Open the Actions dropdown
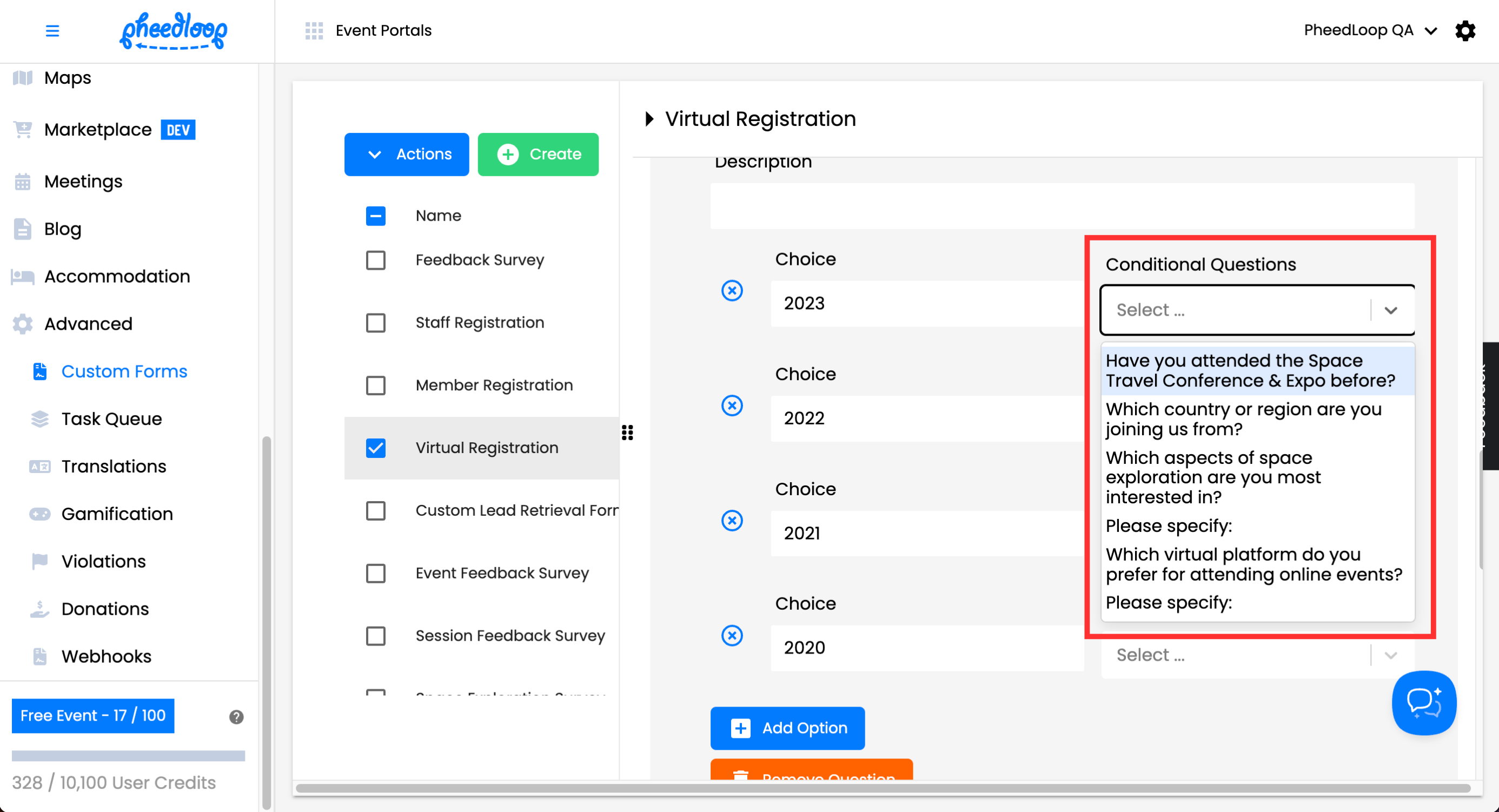This screenshot has height=812, width=1499. point(406,154)
